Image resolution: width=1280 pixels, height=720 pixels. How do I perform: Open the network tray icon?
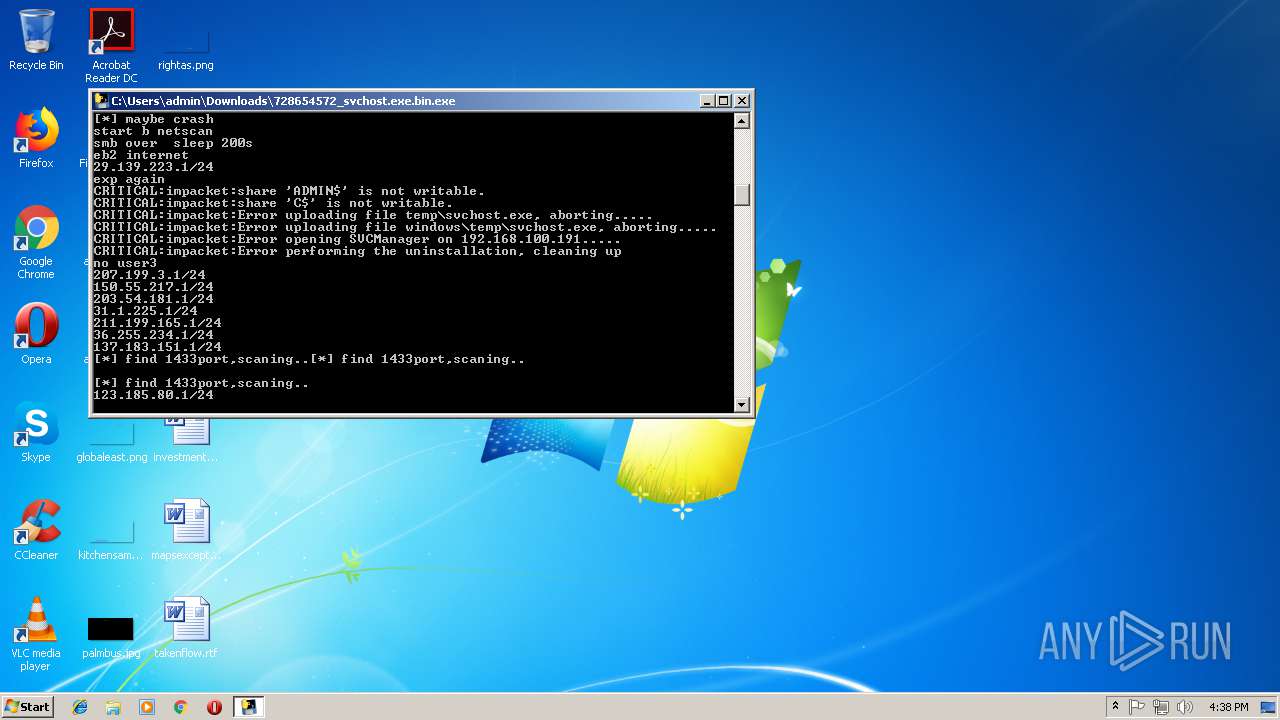click(x=1161, y=707)
